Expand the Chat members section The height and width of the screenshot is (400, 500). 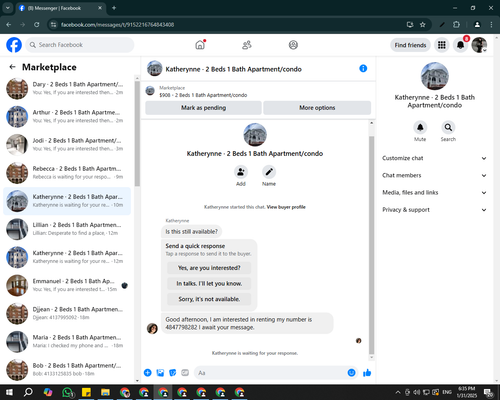(x=434, y=175)
